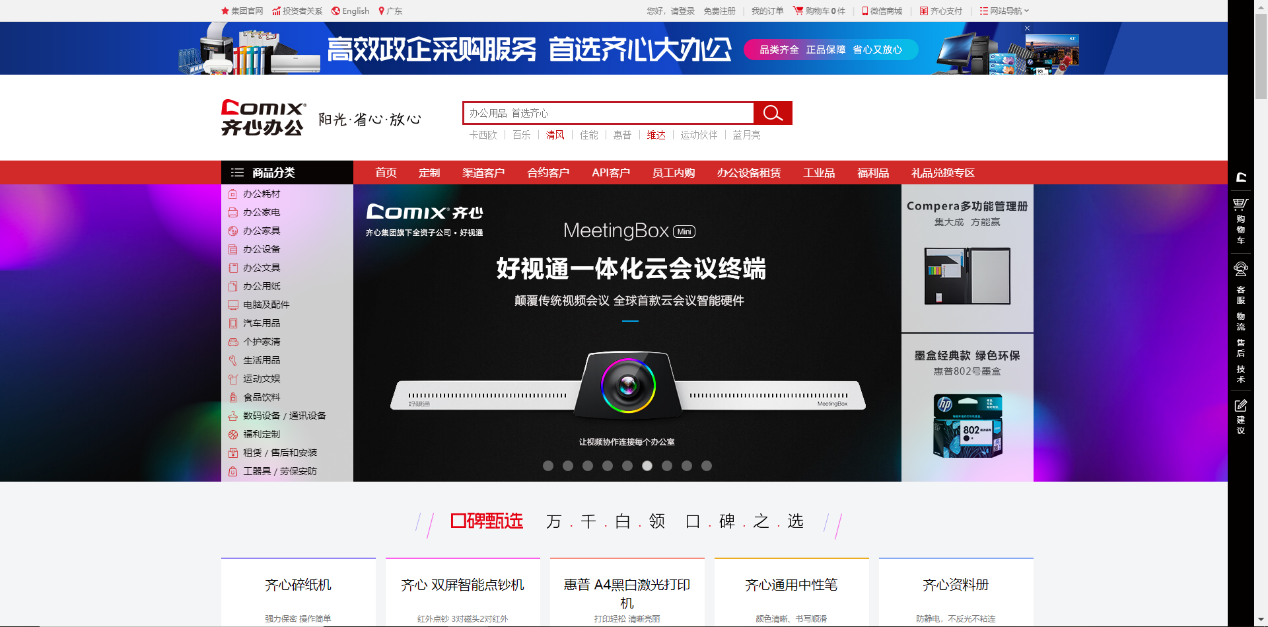Screen dimensions: 1268x627
Task: Click the 个护家清 category icon
Action: (233, 342)
